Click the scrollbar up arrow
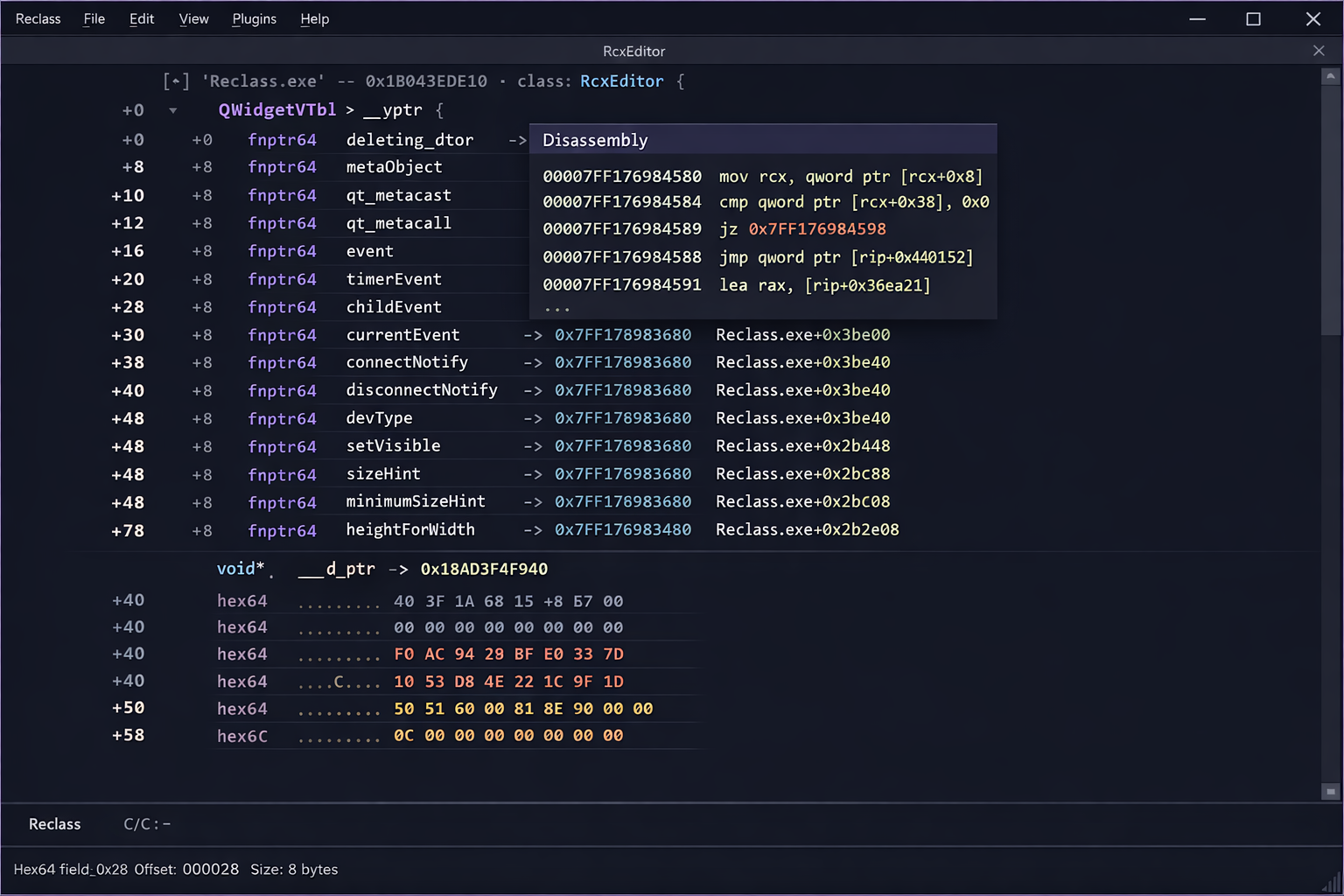Screen dimensions: 1344x896 1330,76
